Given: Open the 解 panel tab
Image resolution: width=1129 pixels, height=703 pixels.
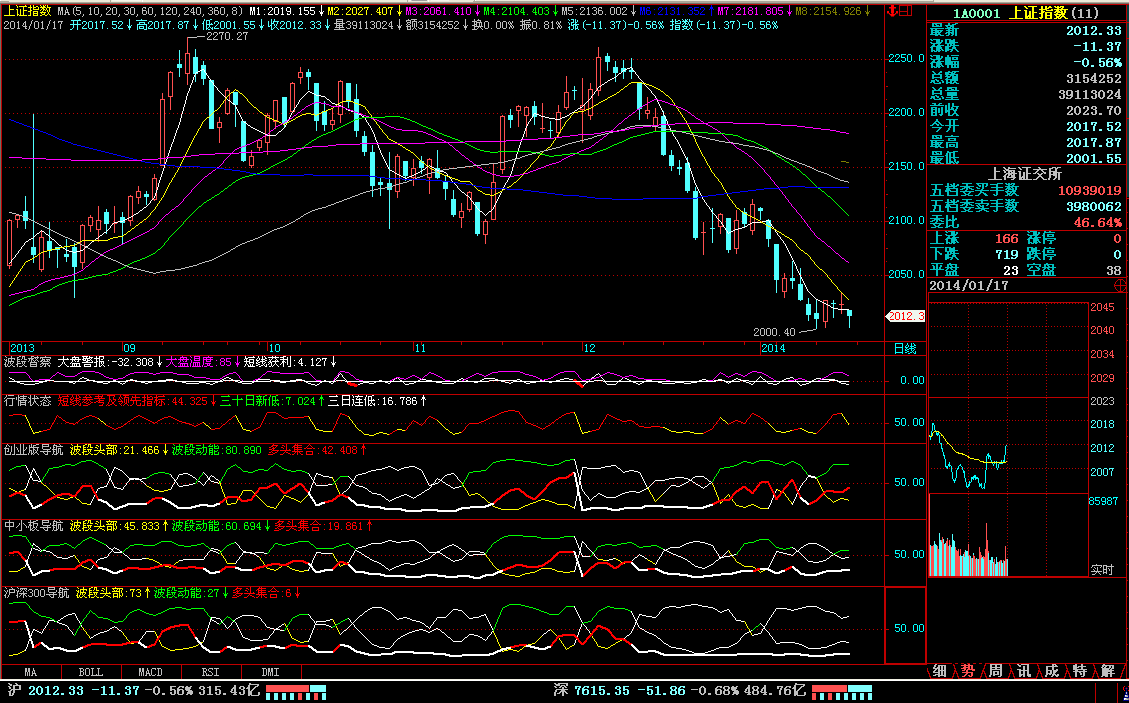Looking at the screenshot, I should [1108, 671].
